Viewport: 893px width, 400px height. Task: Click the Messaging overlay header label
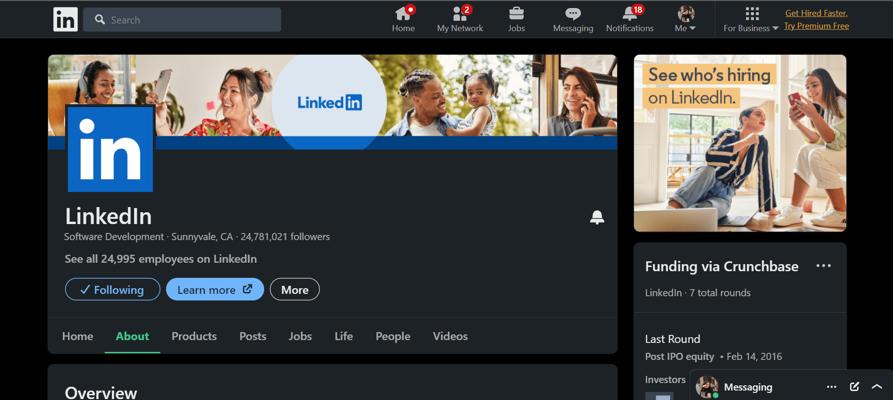pos(748,387)
